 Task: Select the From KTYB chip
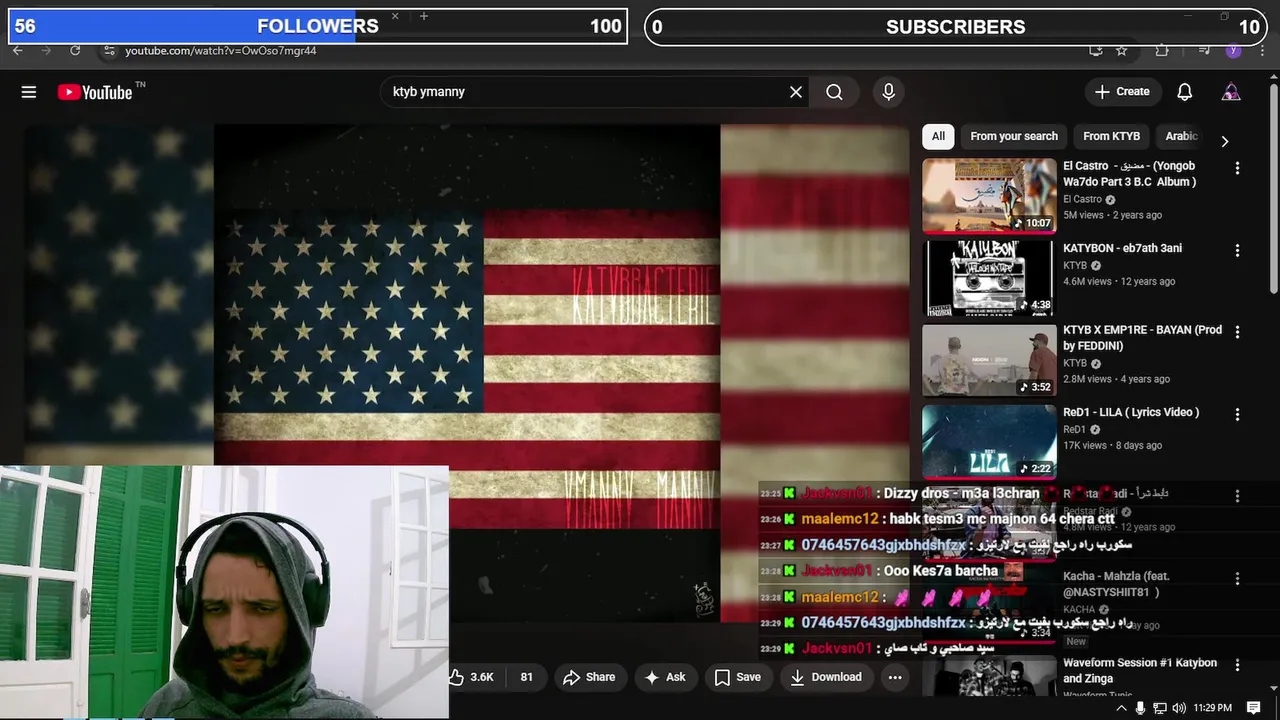1111,136
